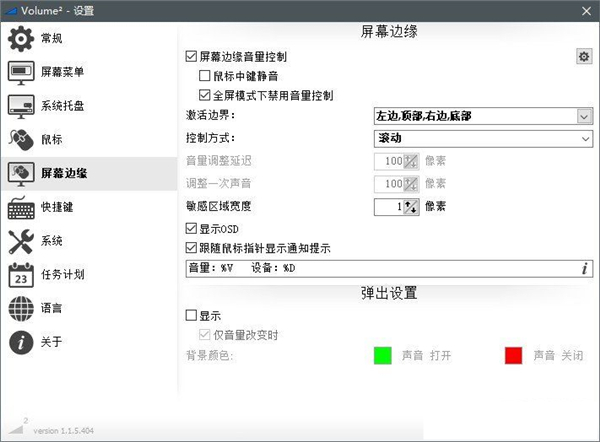This screenshot has width=600, height=442.
Task: Click the 音量调整延迟 value field showing 100
Action: 388,161
